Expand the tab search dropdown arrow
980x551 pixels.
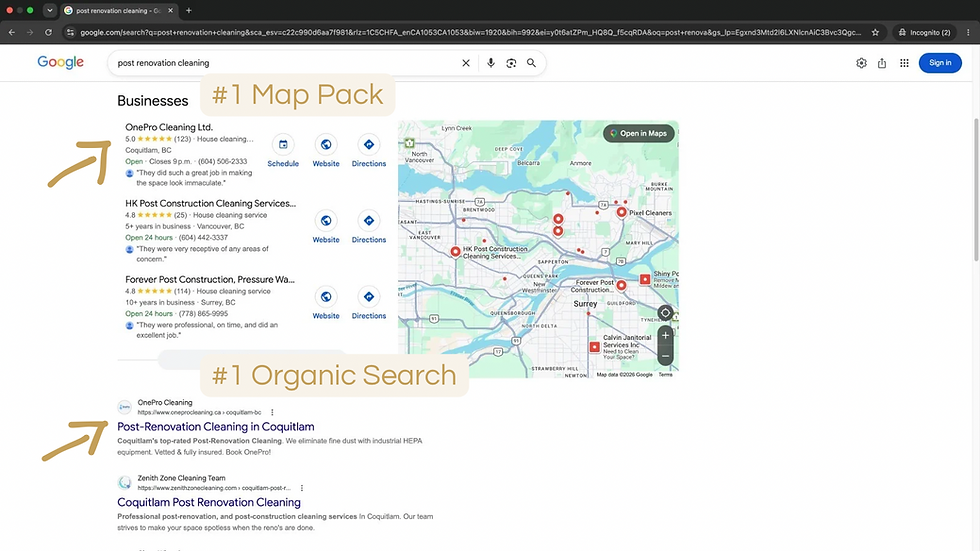(x=50, y=10)
